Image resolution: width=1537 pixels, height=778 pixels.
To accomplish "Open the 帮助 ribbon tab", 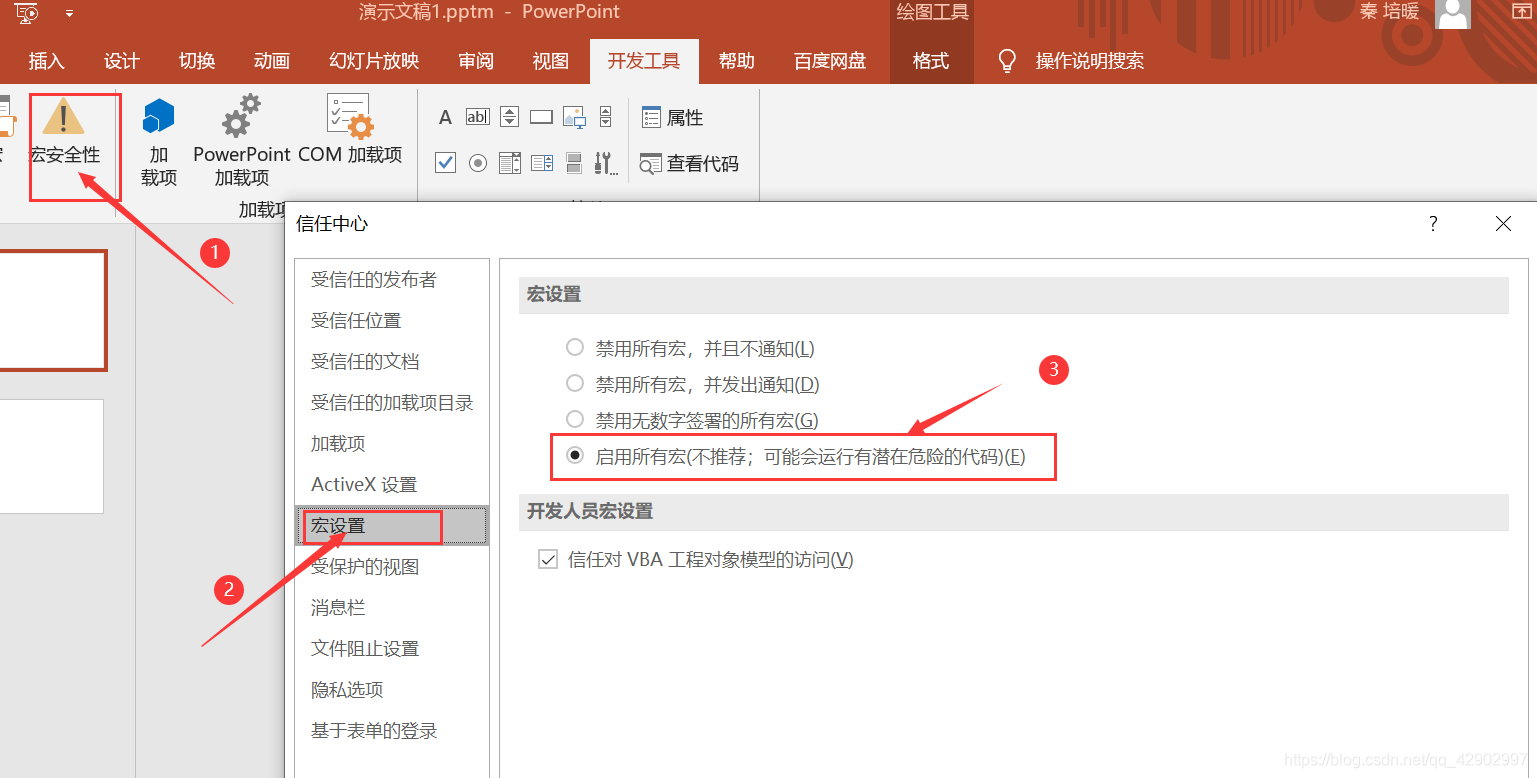I will 737,61.
